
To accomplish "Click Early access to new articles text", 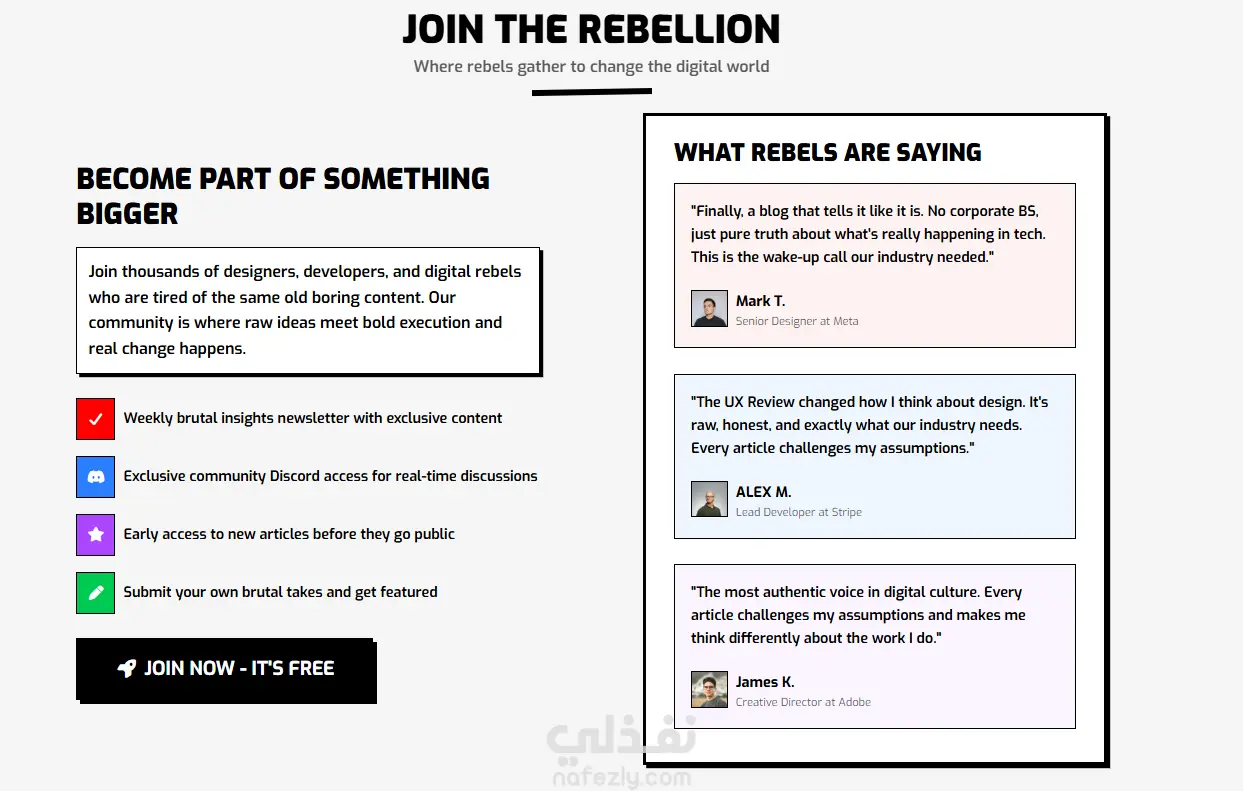I will (289, 534).
